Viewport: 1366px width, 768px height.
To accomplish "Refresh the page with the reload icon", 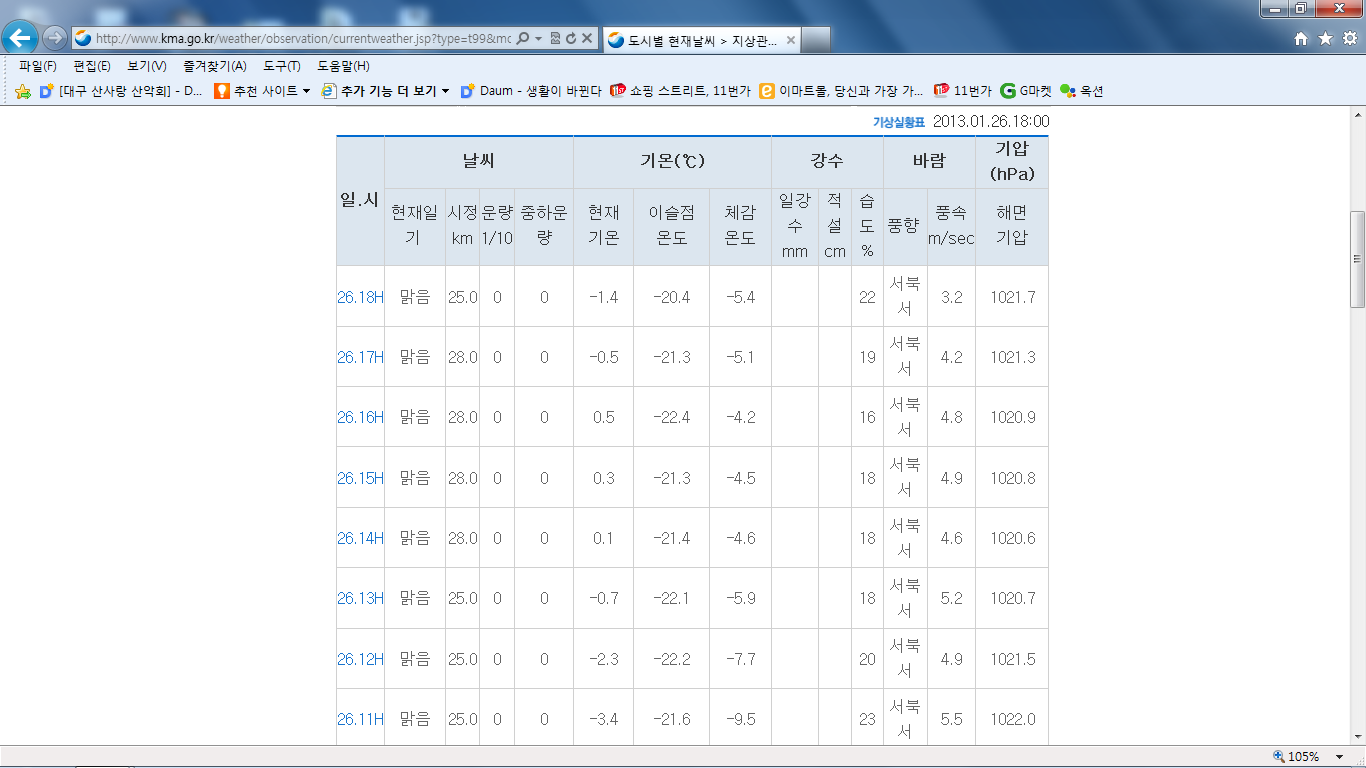I will coord(571,39).
